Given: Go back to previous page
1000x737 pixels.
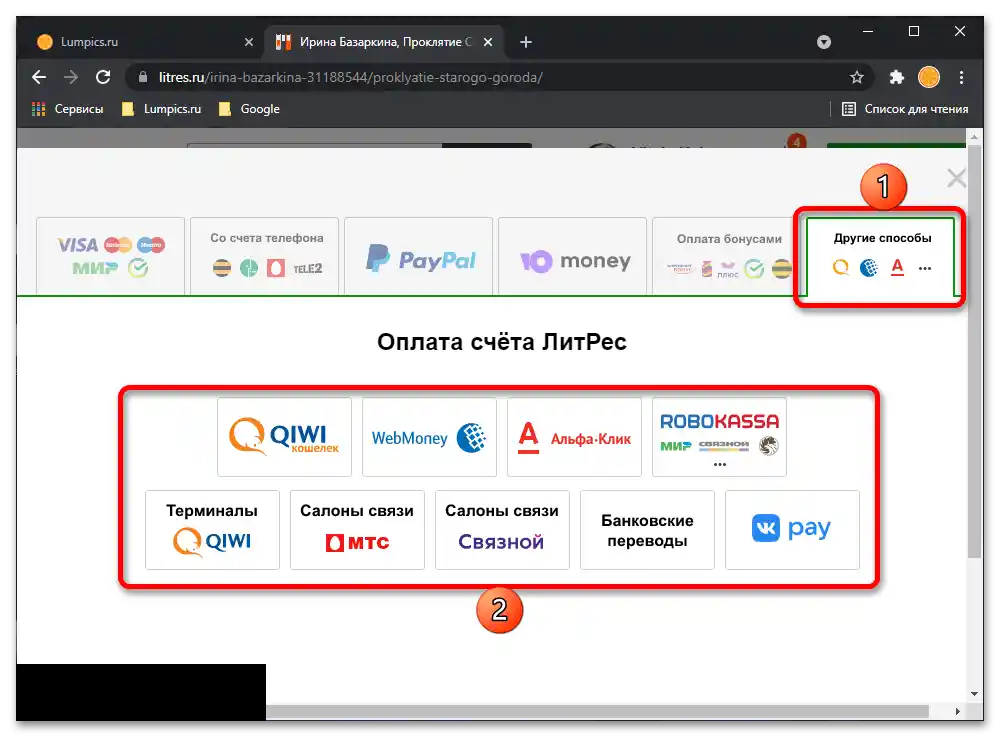Looking at the screenshot, I should click(x=39, y=77).
